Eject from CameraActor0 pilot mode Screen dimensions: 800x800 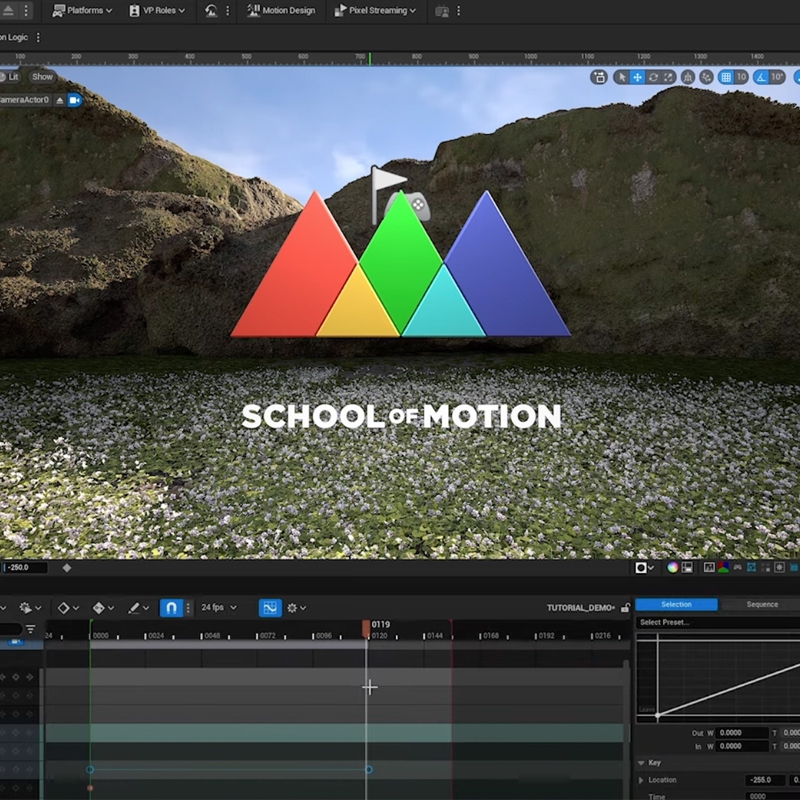(60, 100)
